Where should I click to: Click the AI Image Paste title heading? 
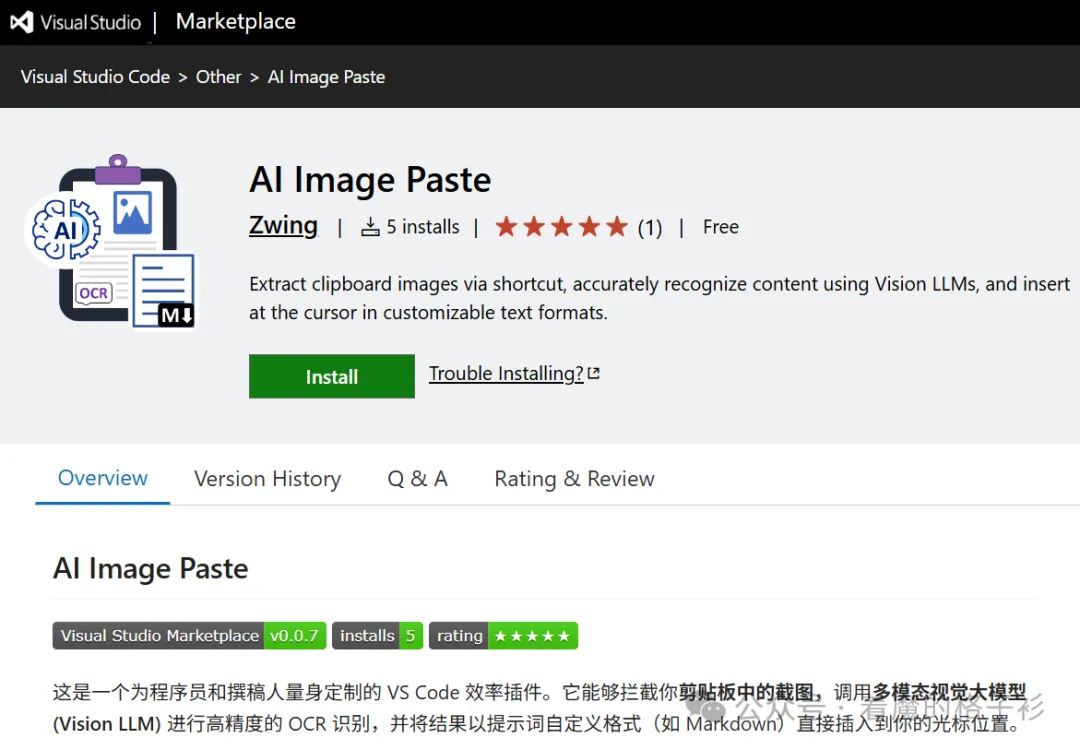370,180
